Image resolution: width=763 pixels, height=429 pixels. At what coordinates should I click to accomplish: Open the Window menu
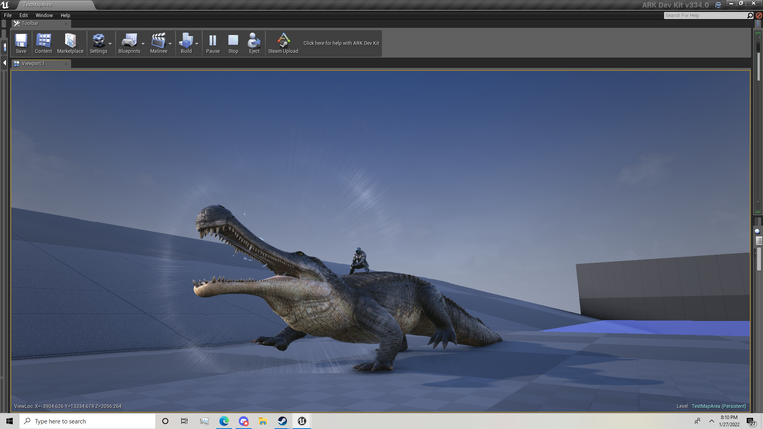point(44,16)
